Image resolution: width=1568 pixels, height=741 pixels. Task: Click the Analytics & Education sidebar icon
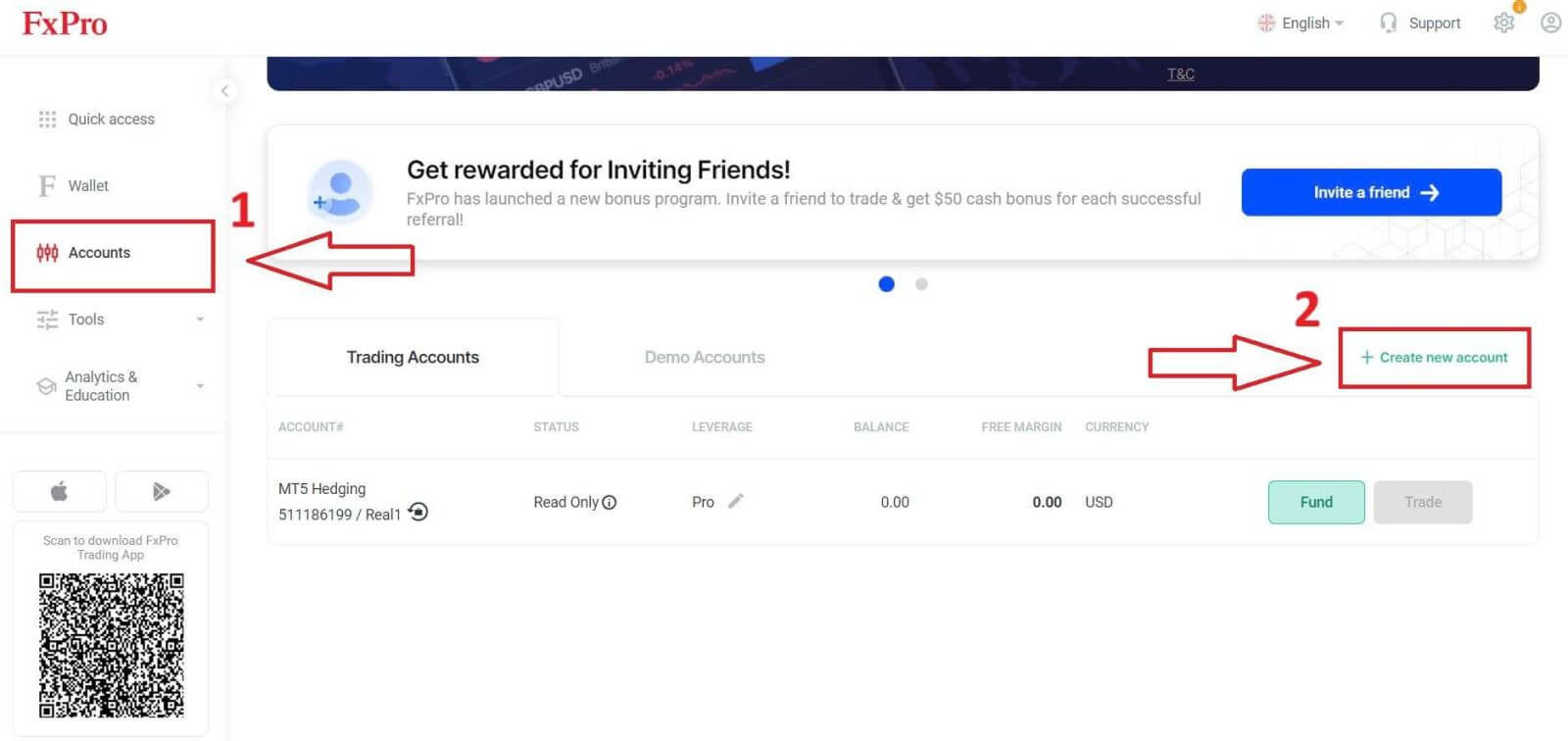(45, 385)
